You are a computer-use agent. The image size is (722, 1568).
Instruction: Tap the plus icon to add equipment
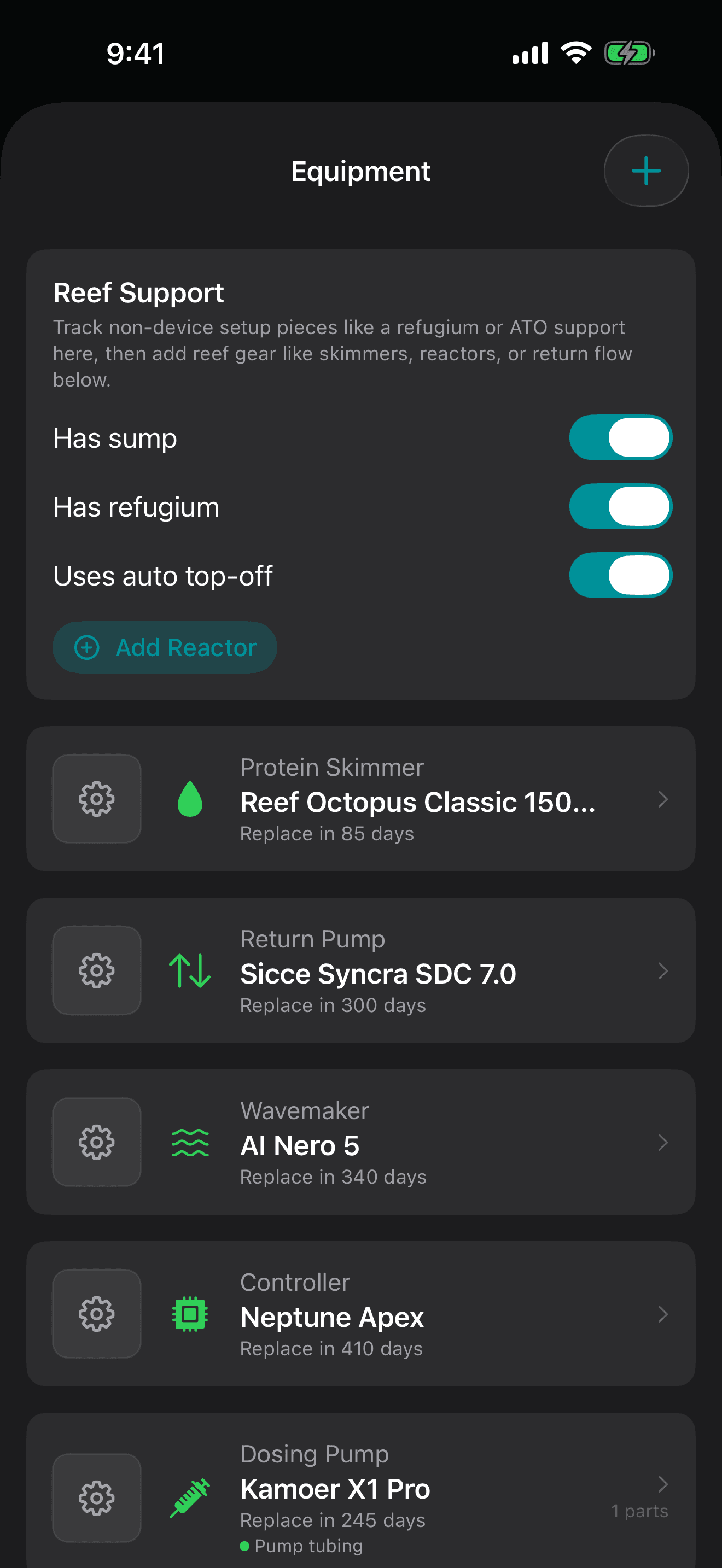point(646,171)
